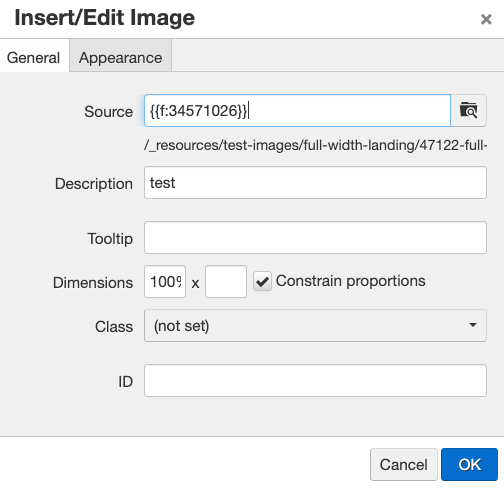
Task: Select the width box showing 100%
Action: tap(165, 282)
